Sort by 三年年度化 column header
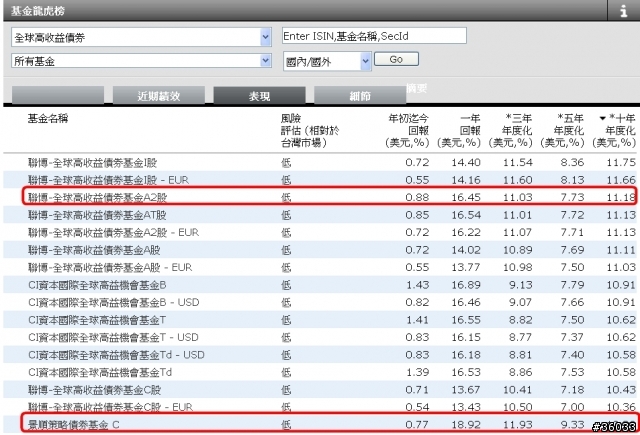The width and height of the screenshot is (640, 435). [x=511, y=130]
